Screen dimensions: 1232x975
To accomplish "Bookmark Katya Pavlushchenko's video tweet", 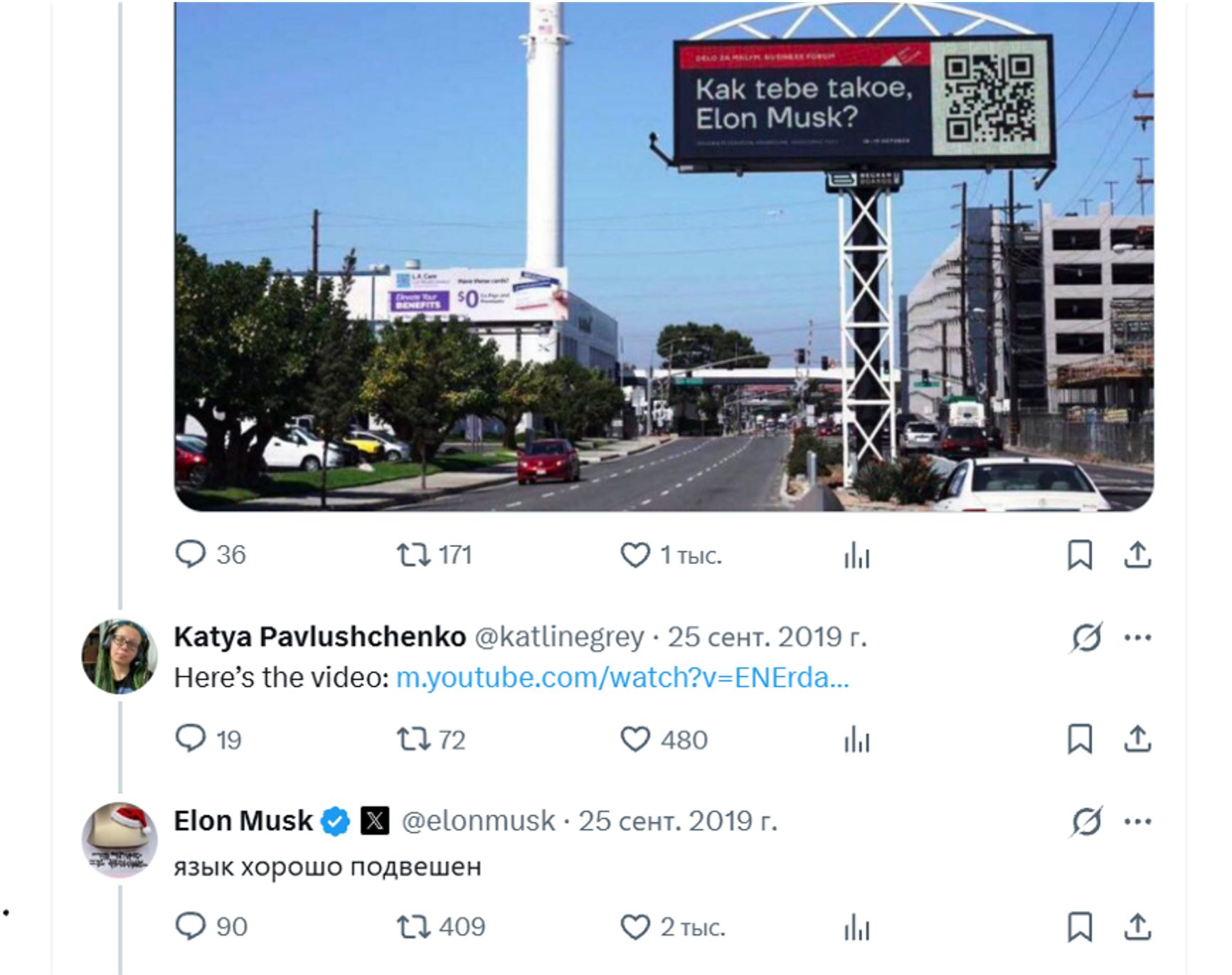I will 1080,740.
